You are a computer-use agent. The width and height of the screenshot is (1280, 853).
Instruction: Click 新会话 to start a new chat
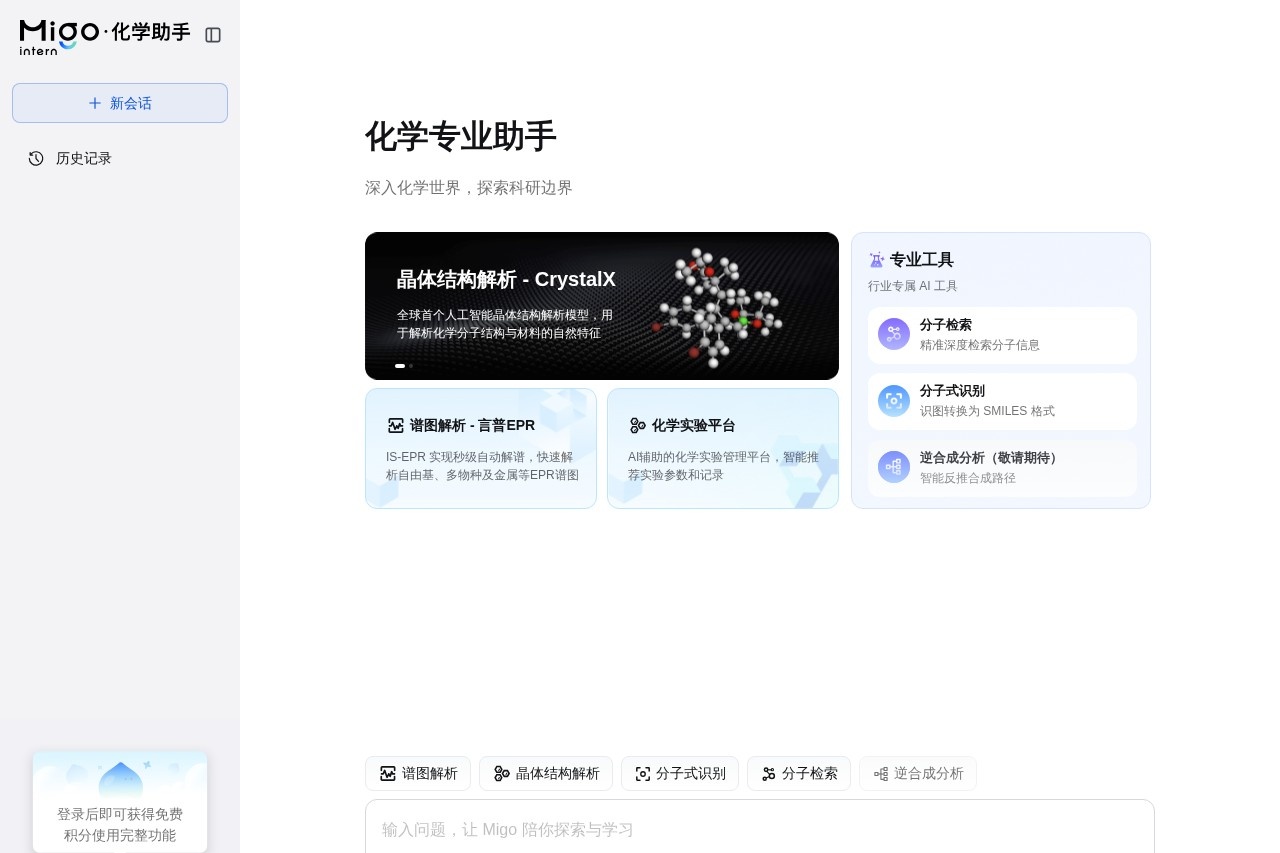(120, 103)
